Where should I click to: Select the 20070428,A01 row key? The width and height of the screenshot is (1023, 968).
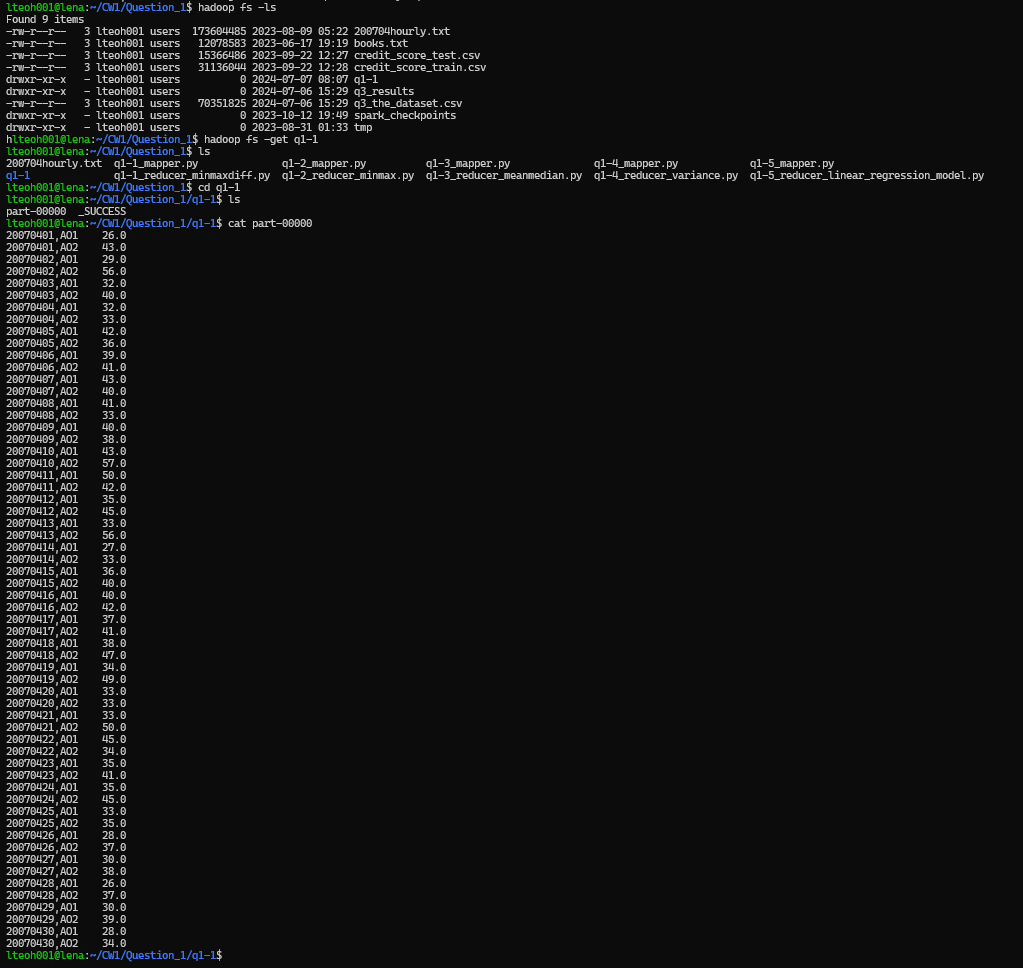pyautogui.click(x=42, y=883)
